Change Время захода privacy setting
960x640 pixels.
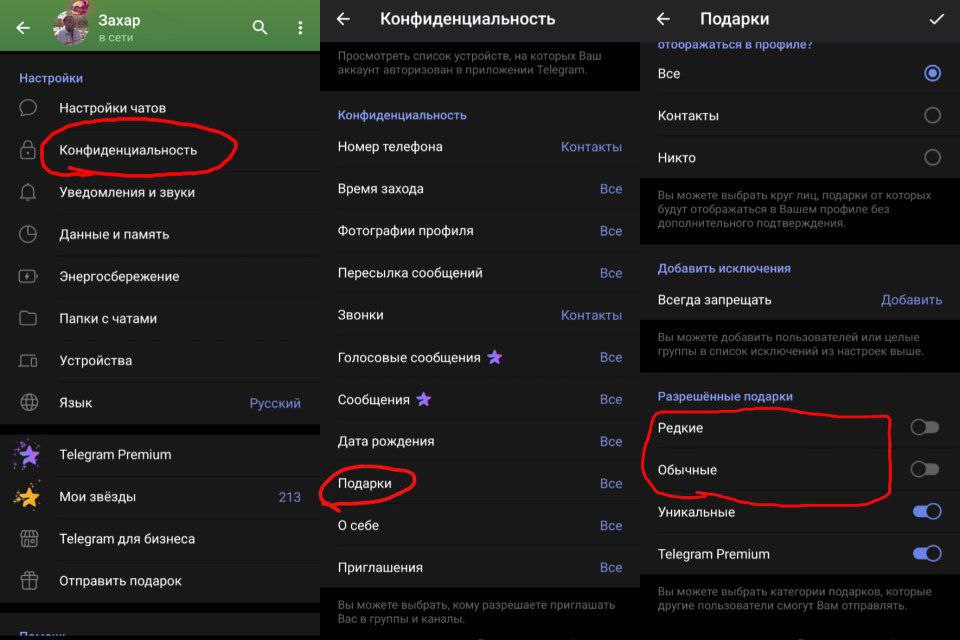[x=480, y=189]
